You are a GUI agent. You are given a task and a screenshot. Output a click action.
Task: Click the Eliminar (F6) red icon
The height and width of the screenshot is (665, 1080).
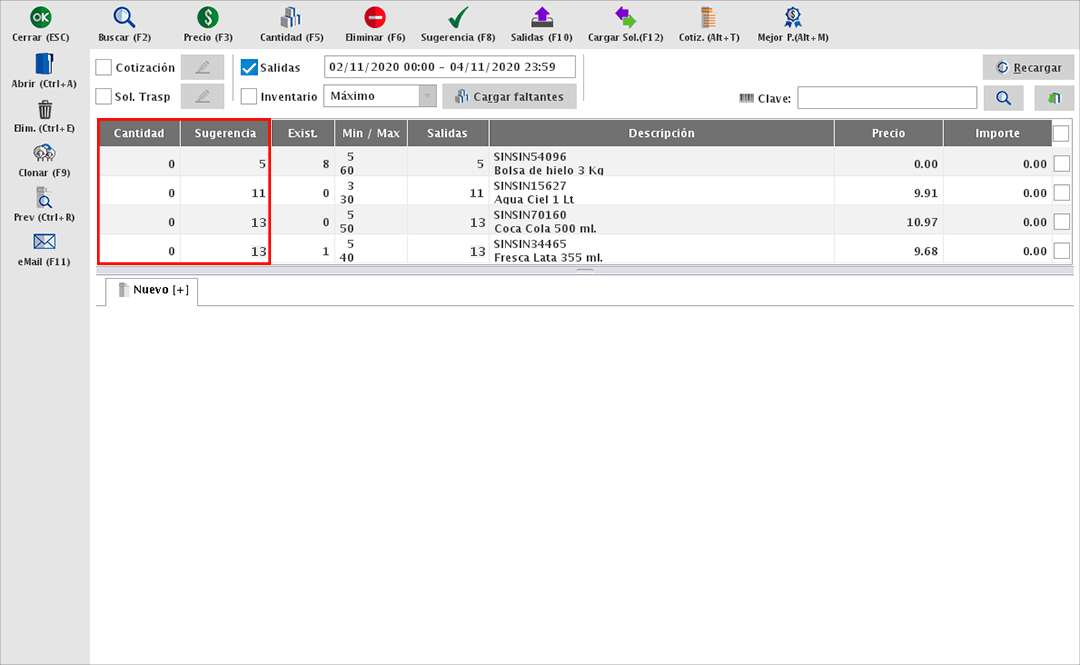coord(375,17)
